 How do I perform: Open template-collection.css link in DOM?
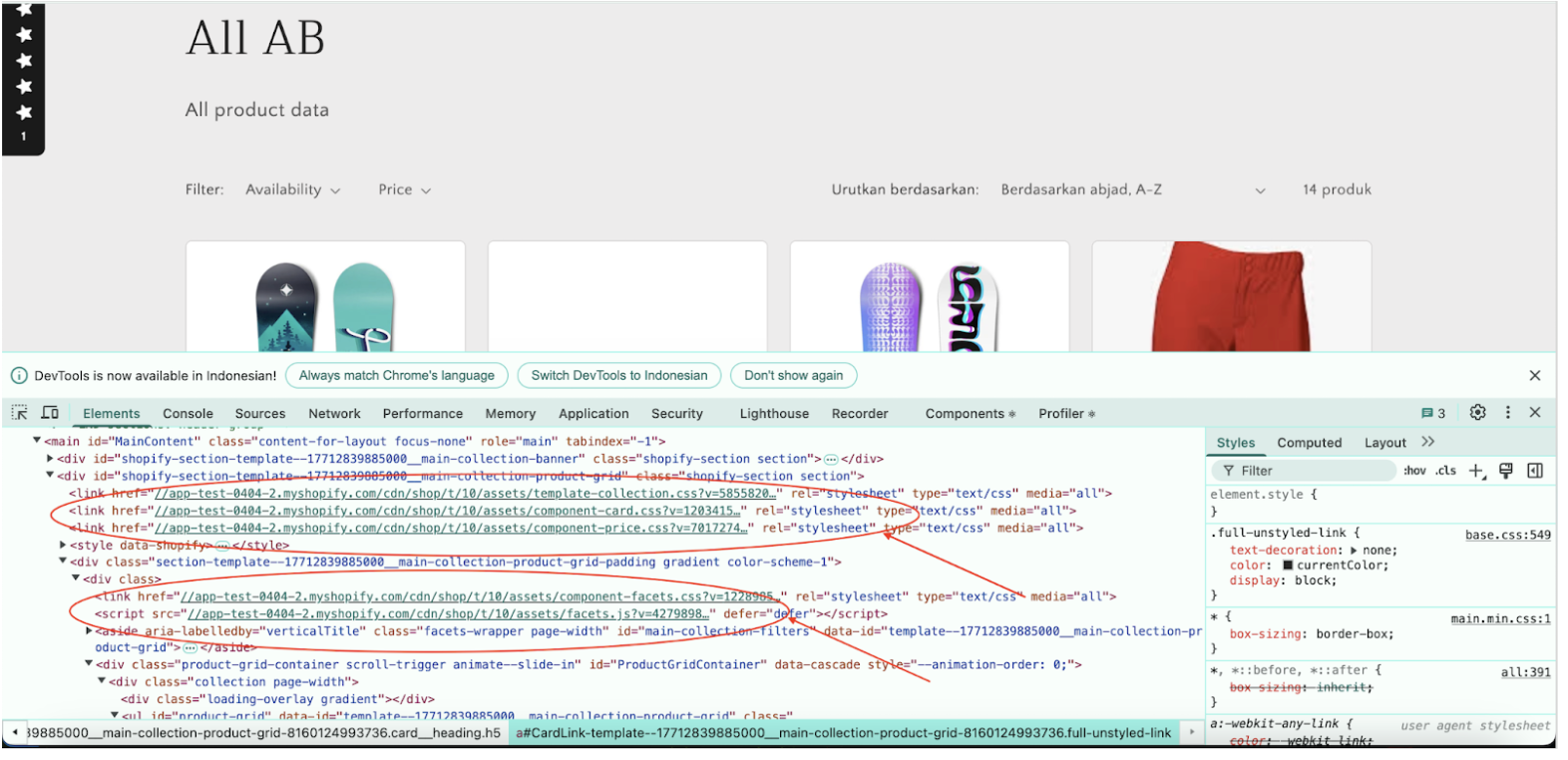click(x=466, y=494)
